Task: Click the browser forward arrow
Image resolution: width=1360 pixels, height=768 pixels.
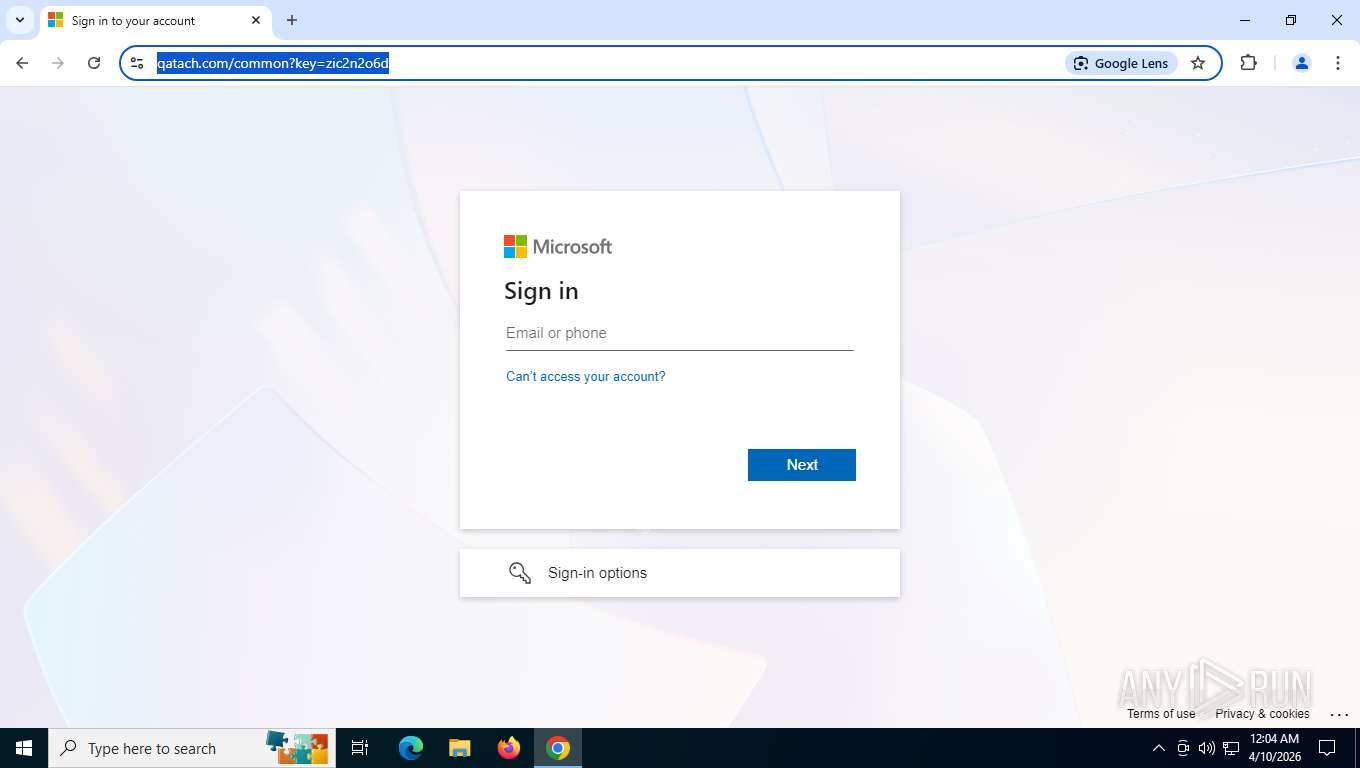Action: (58, 63)
